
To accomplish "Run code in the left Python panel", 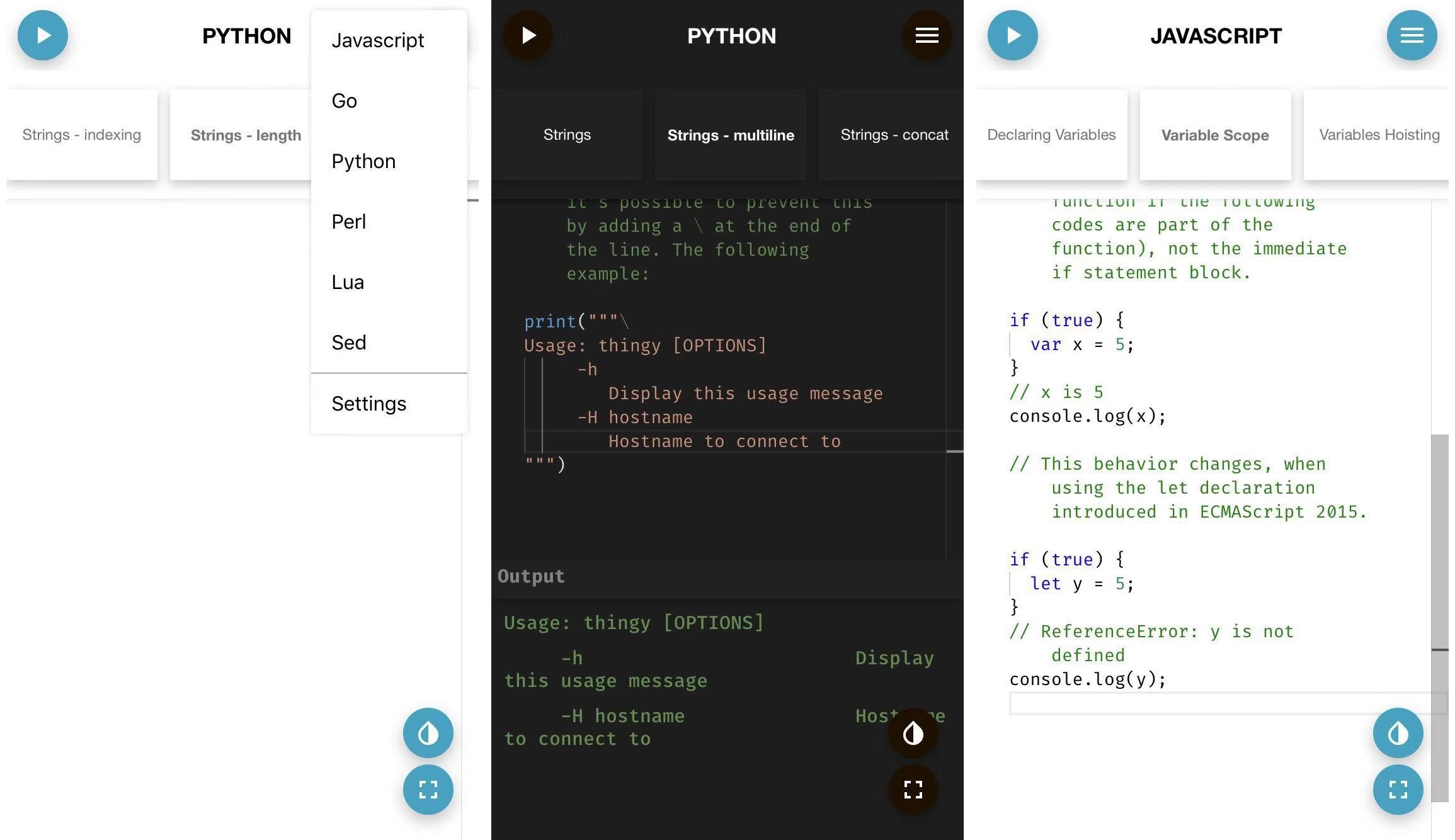I will [43, 35].
